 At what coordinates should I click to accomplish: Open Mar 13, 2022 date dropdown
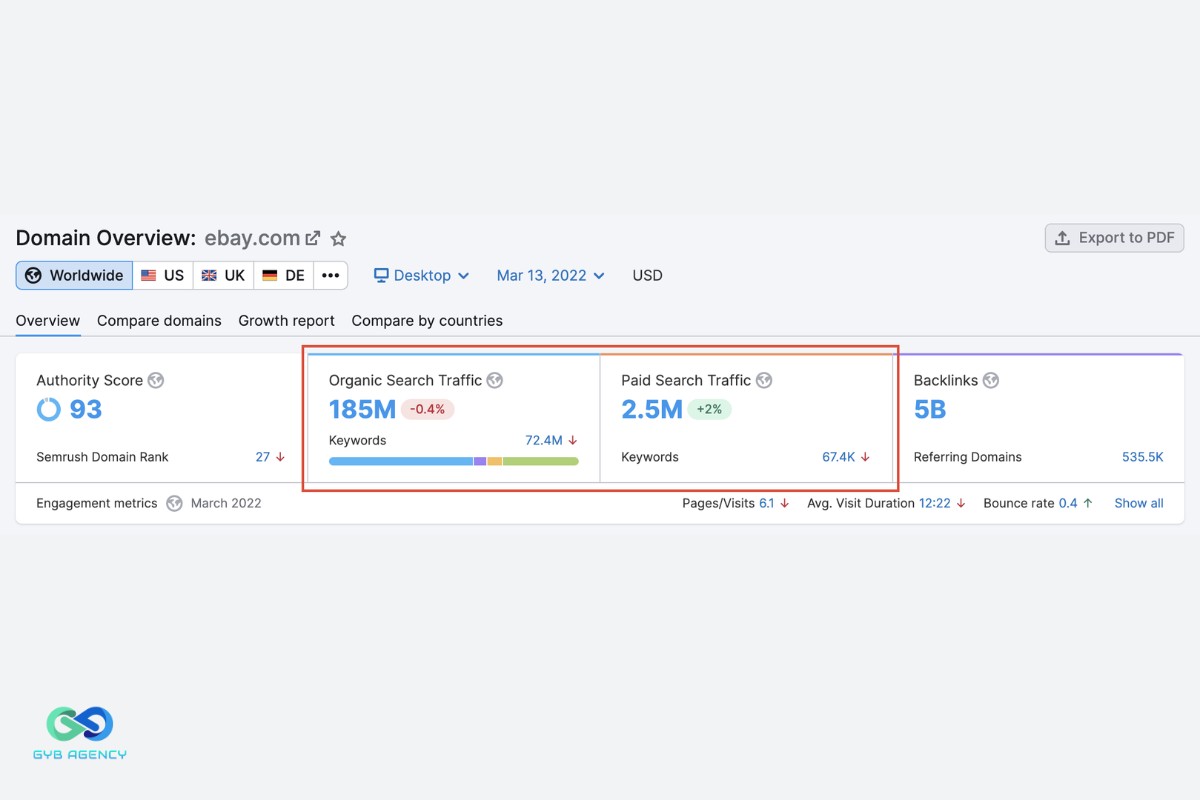click(550, 275)
